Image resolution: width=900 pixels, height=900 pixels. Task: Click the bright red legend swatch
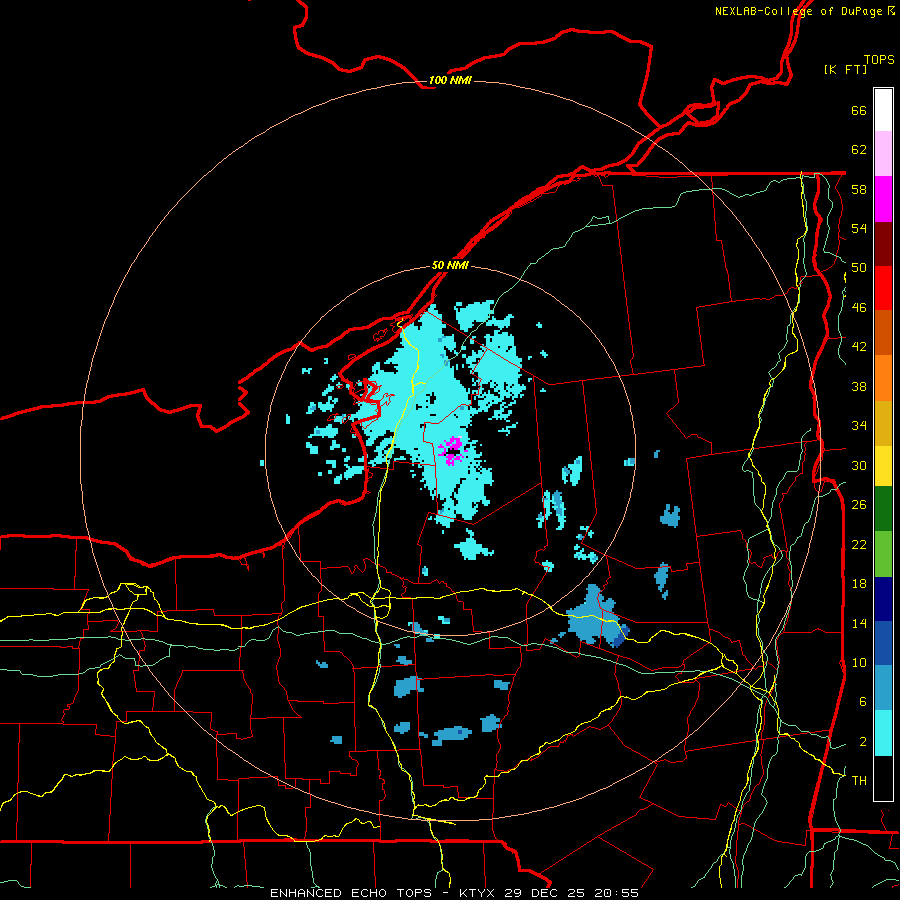click(883, 288)
